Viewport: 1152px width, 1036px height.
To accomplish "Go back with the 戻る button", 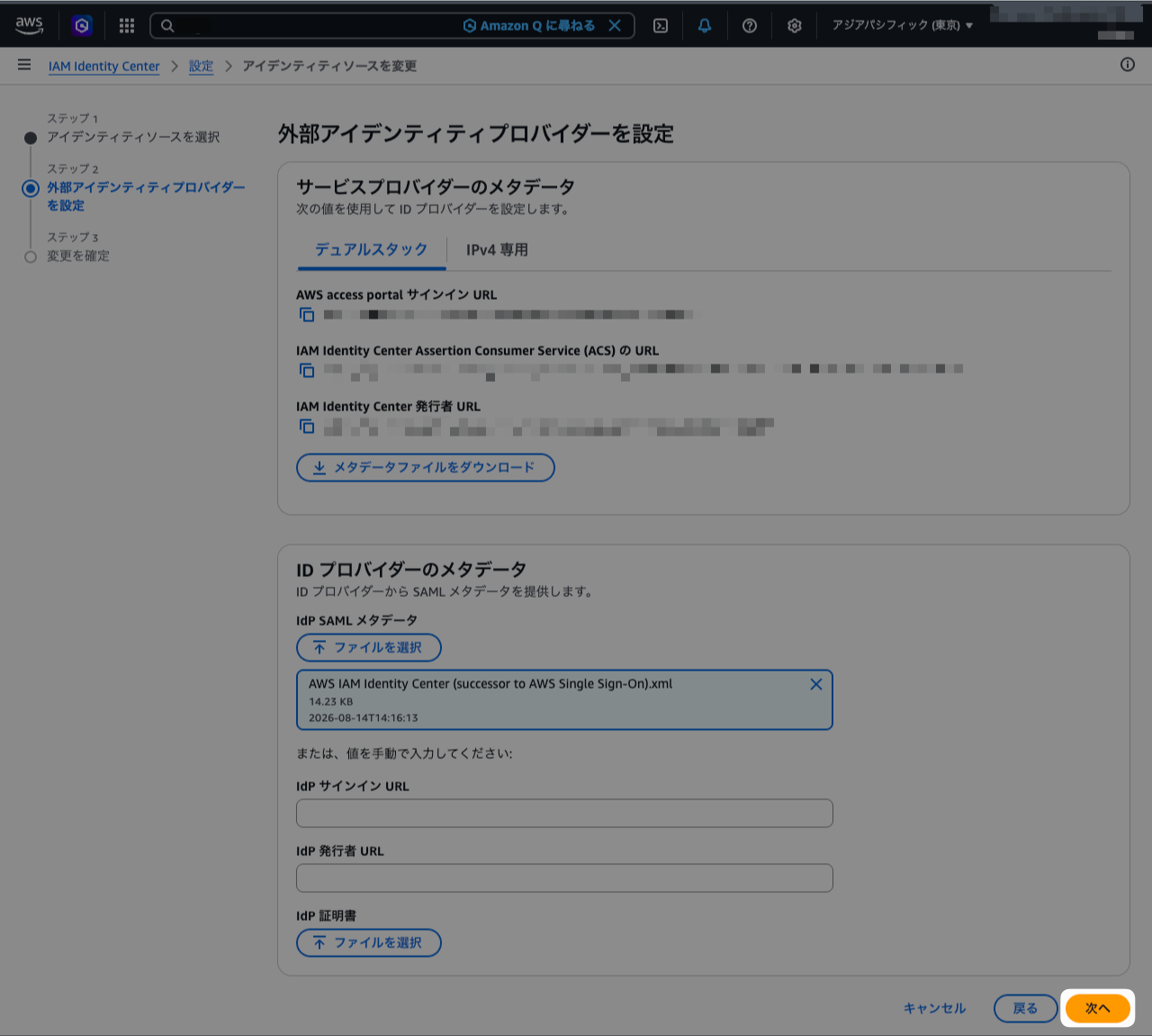I will point(1025,1008).
